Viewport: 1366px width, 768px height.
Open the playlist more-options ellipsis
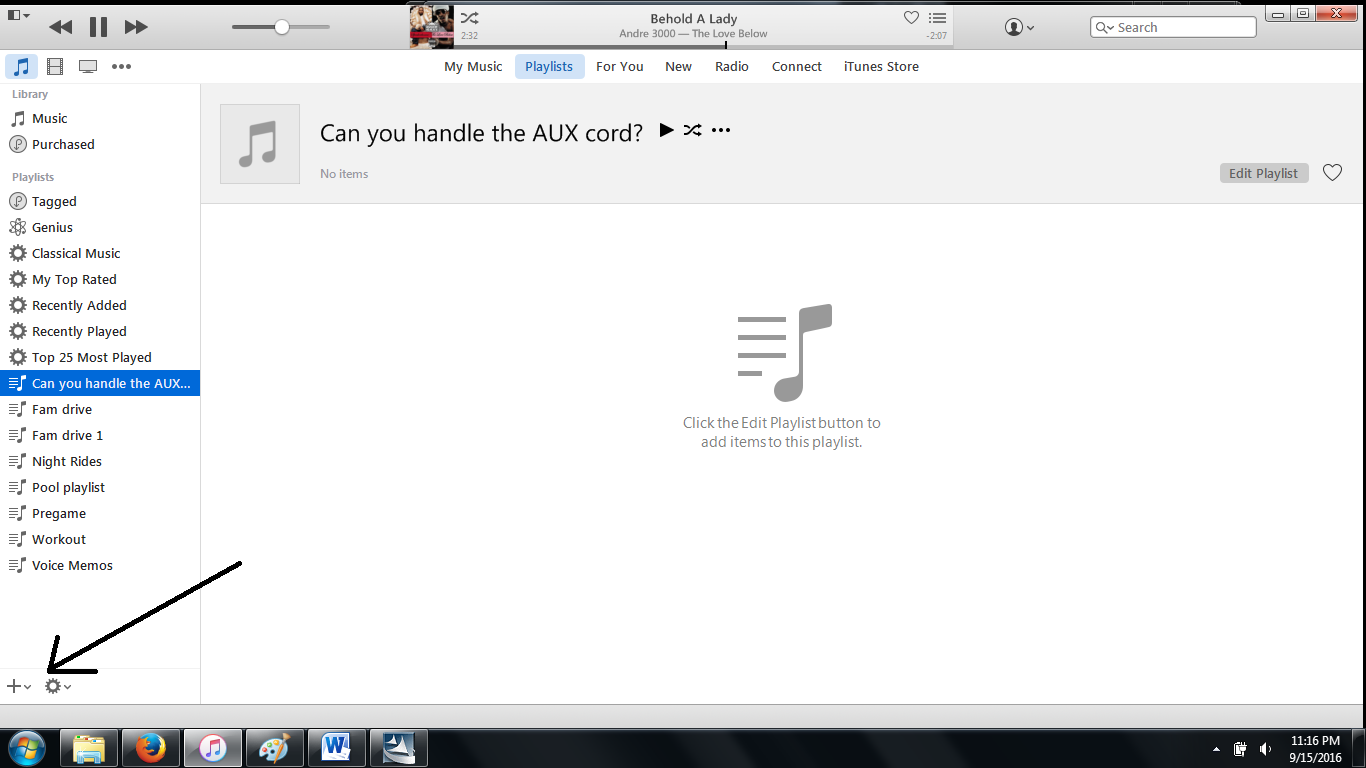[721, 130]
